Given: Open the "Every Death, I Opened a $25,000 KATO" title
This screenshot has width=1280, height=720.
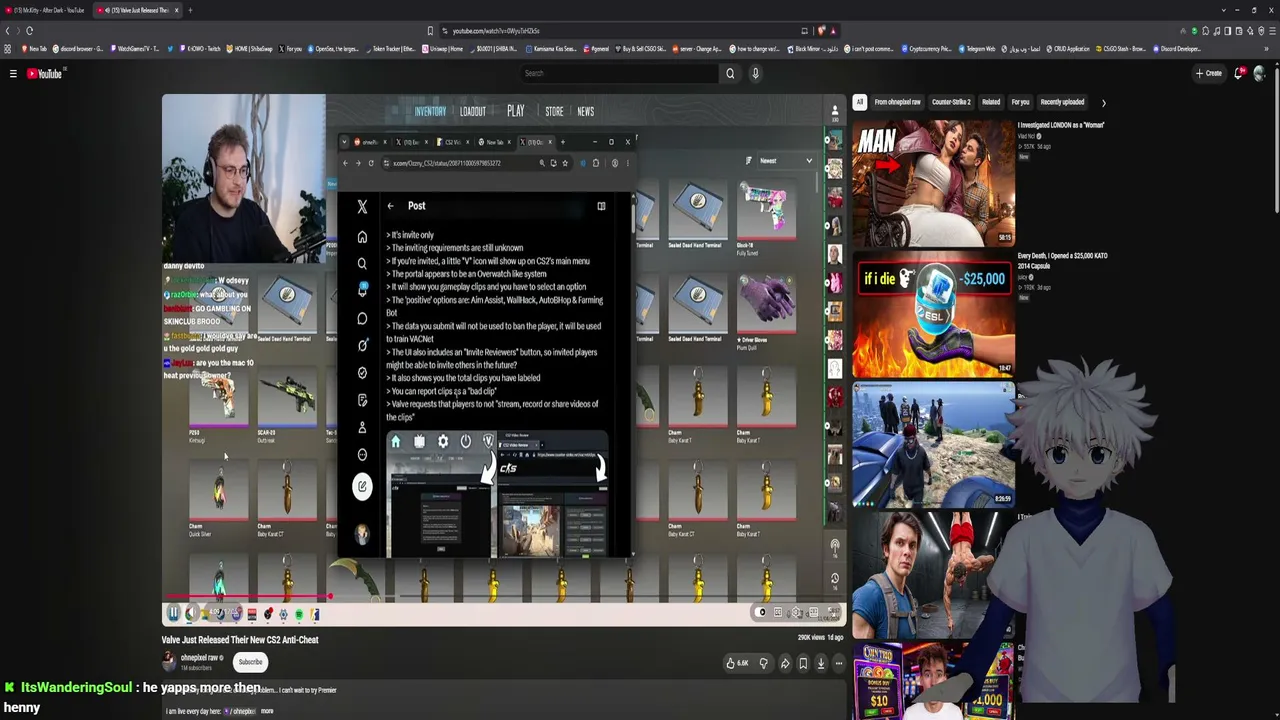Looking at the screenshot, I should tap(1062, 261).
